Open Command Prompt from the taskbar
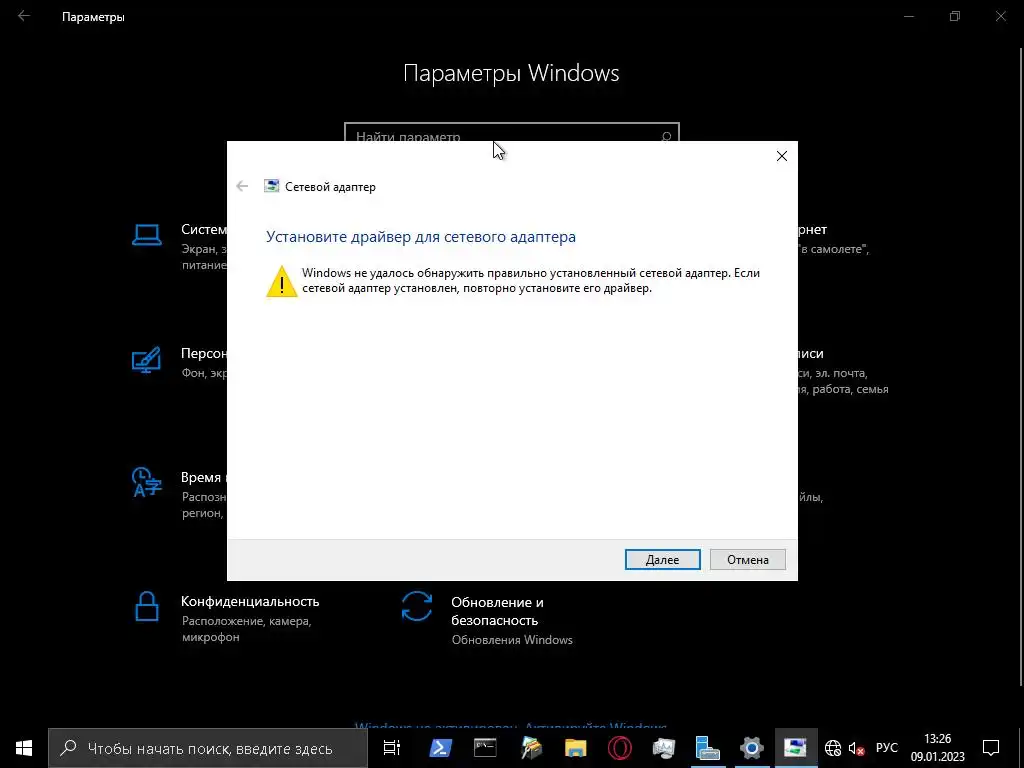This screenshot has height=768, width=1024. (x=485, y=748)
